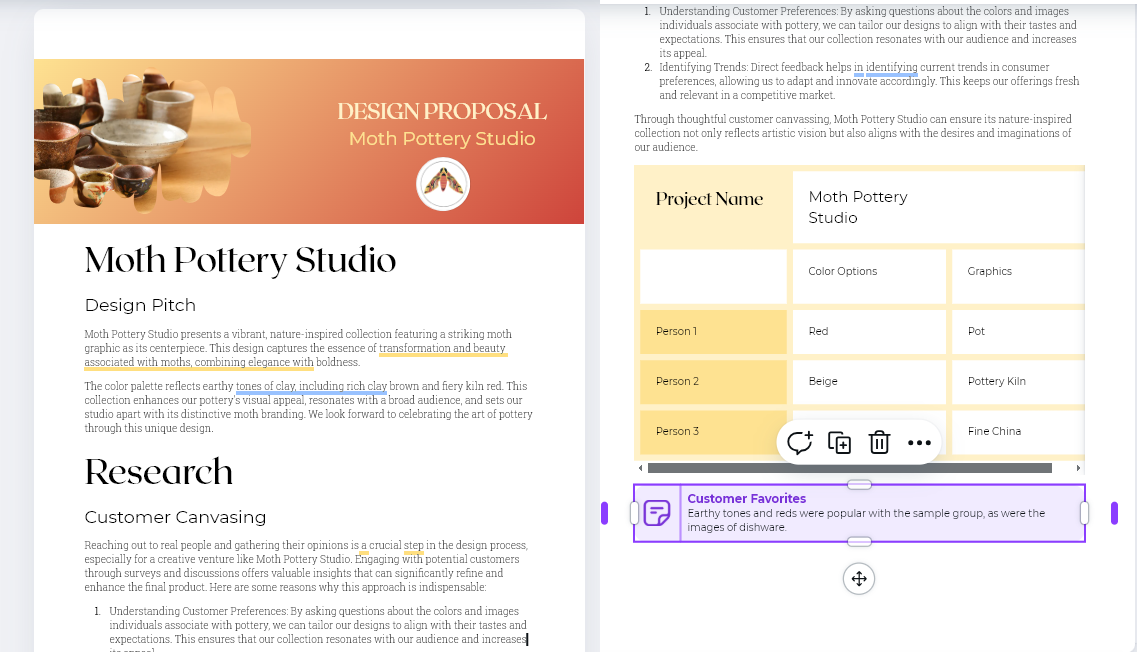Click the underlined word 'step' in paragraph
Image resolution: width=1137 pixels, height=652 pixels.
pyautogui.click(x=413, y=545)
